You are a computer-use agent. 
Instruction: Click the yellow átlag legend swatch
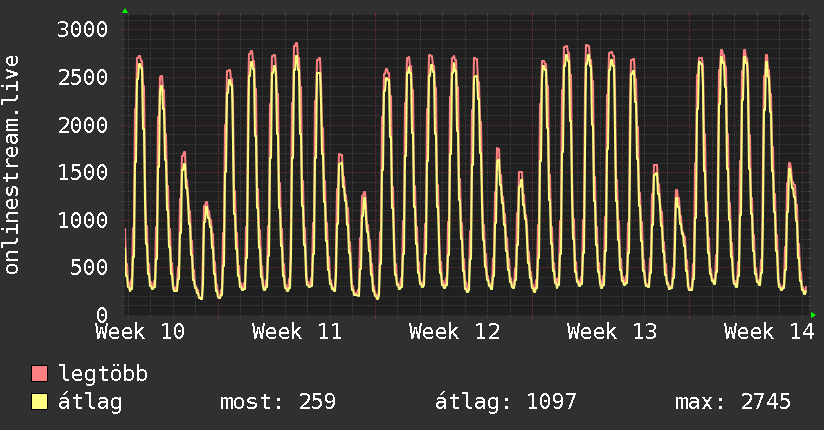point(39,402)
